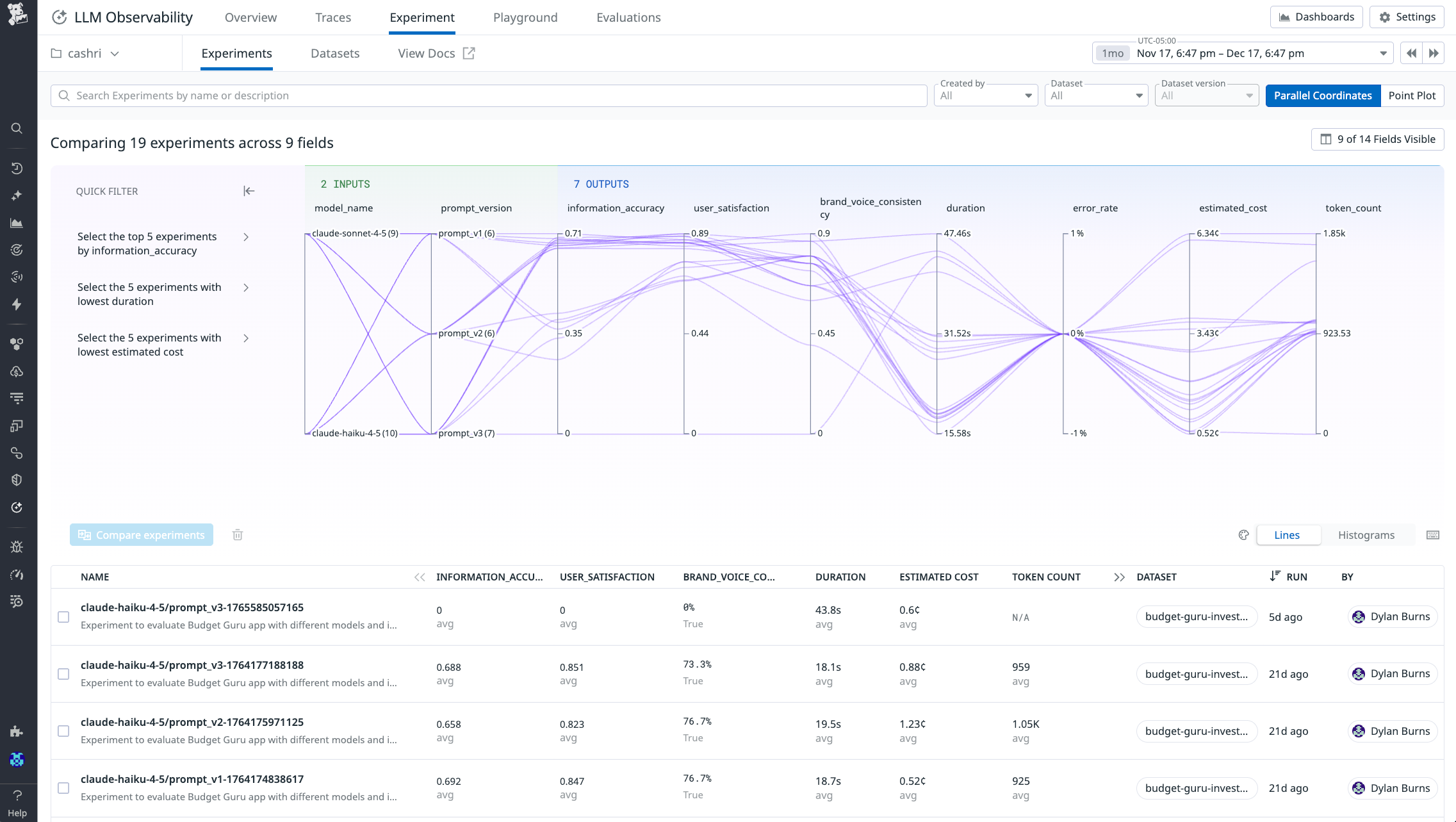Image resolution: width=1456 pixels, height=822 pixels.
Task: Click the trash icon next to Compare experiments
Action: point(238,534)
